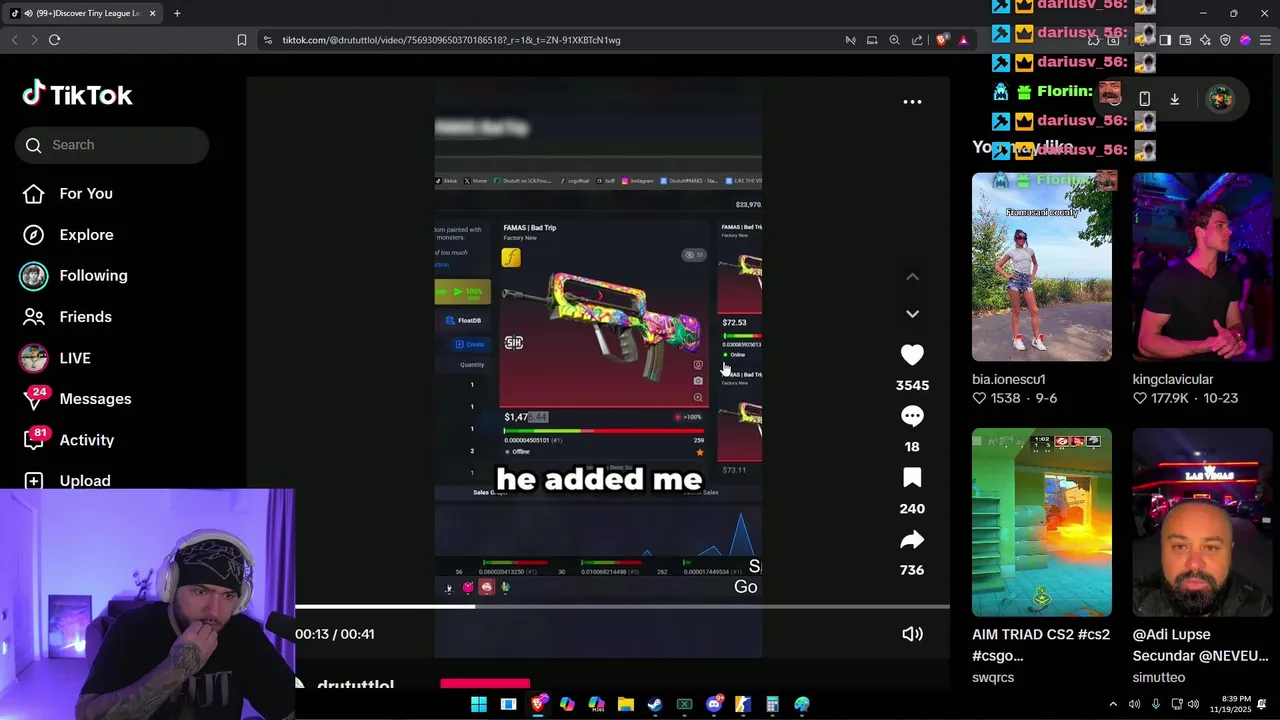Screen dimensions: 1280x720
Task: Go to previous video with up chevron
Action: (x=912, y=277)
